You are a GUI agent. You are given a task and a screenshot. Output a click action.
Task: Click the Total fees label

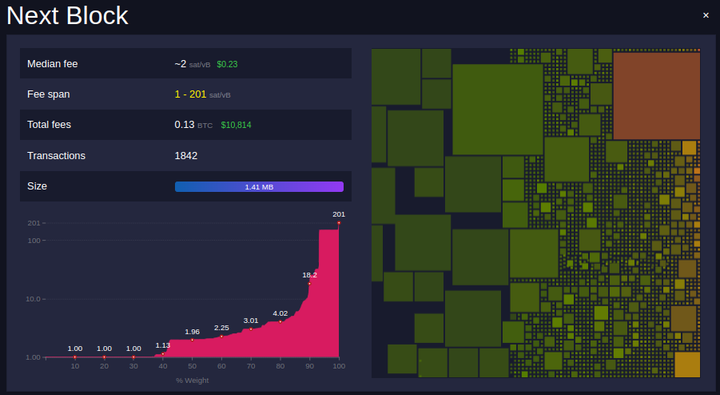pos(49,124)
